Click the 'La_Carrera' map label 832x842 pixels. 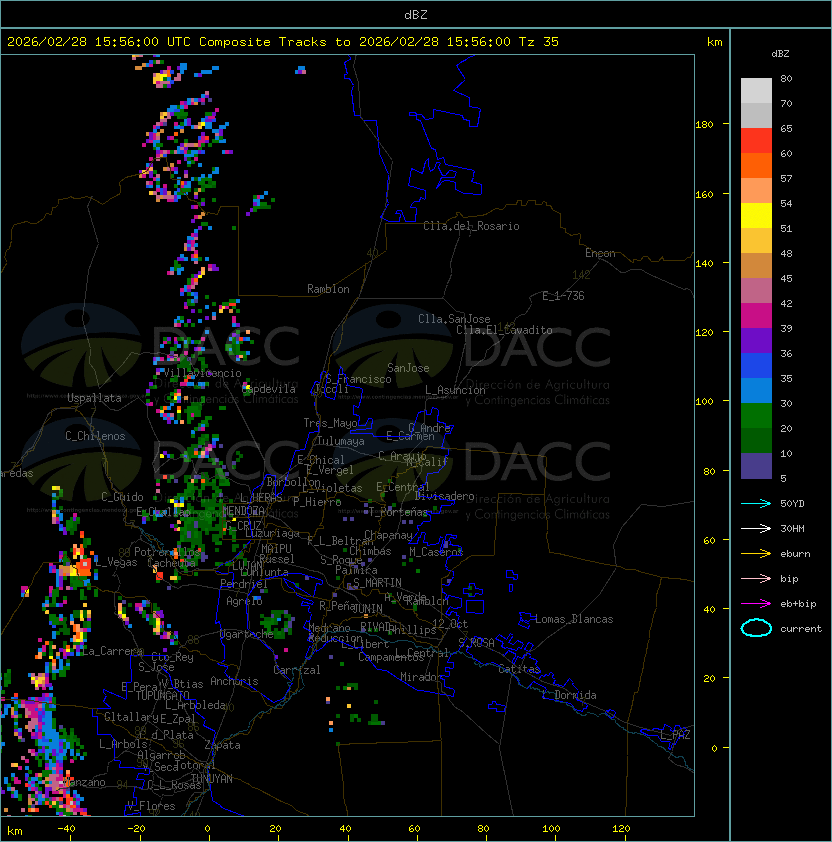pos(112,651)
